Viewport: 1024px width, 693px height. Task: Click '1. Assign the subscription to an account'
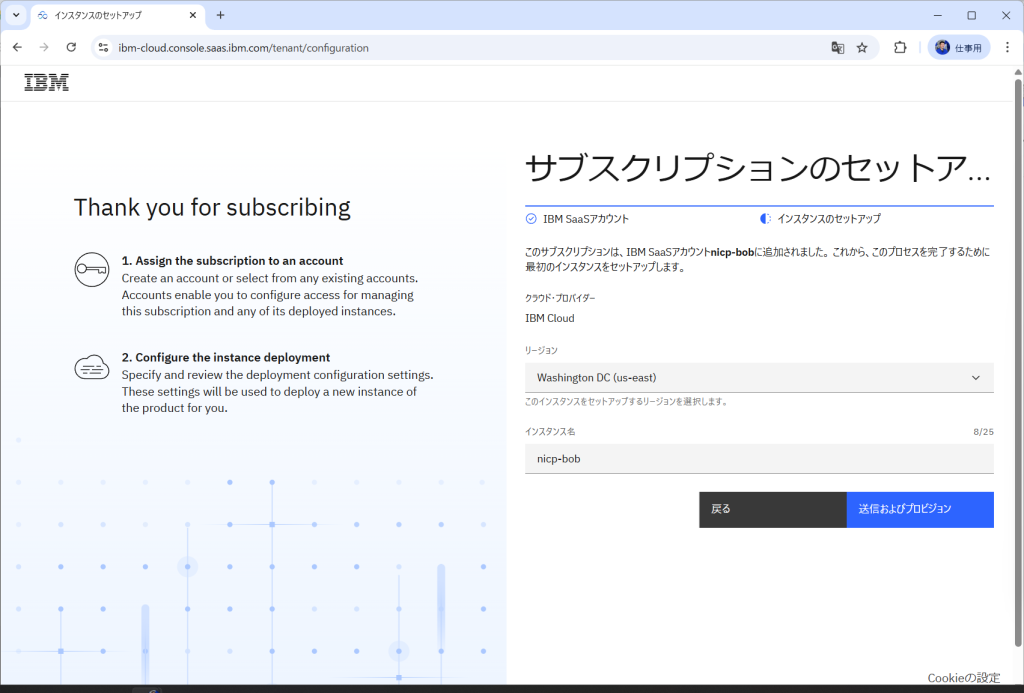232,261
